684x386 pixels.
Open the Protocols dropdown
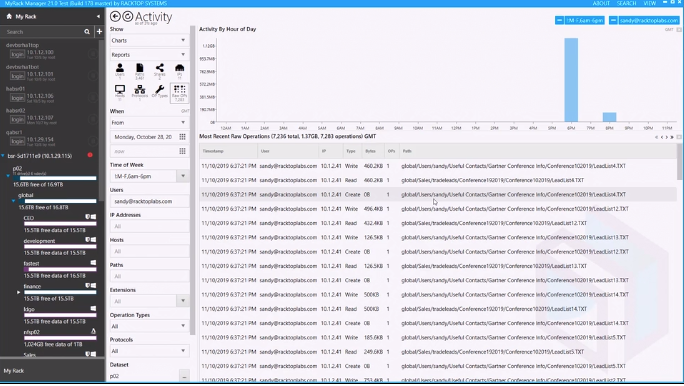(149, 351)
